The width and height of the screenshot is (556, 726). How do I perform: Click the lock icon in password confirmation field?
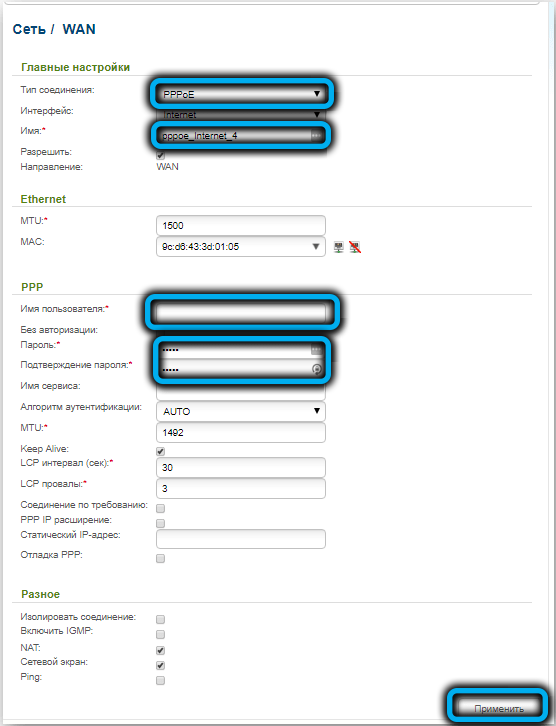[317, 369]
